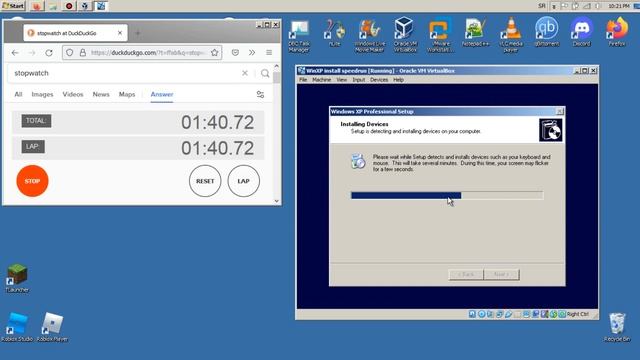Viewport: 640px width, 360px height.
Task: Open the VirtualBox View menu
Action: 342,80
